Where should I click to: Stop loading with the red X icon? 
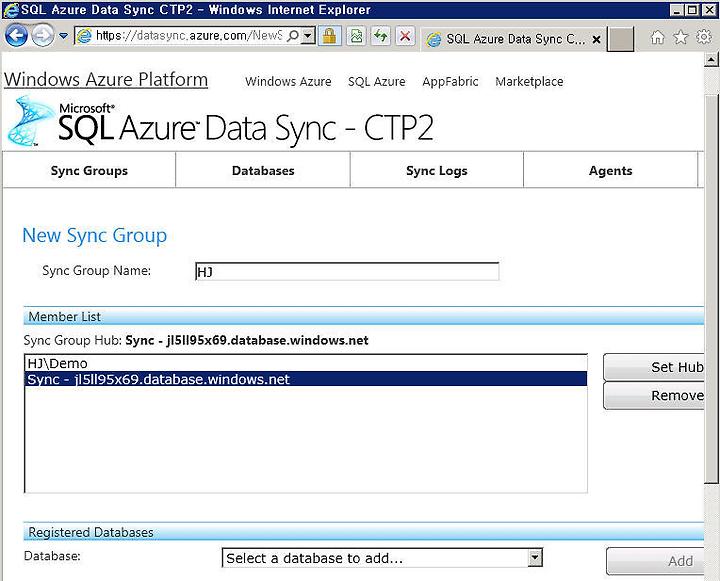405,36
